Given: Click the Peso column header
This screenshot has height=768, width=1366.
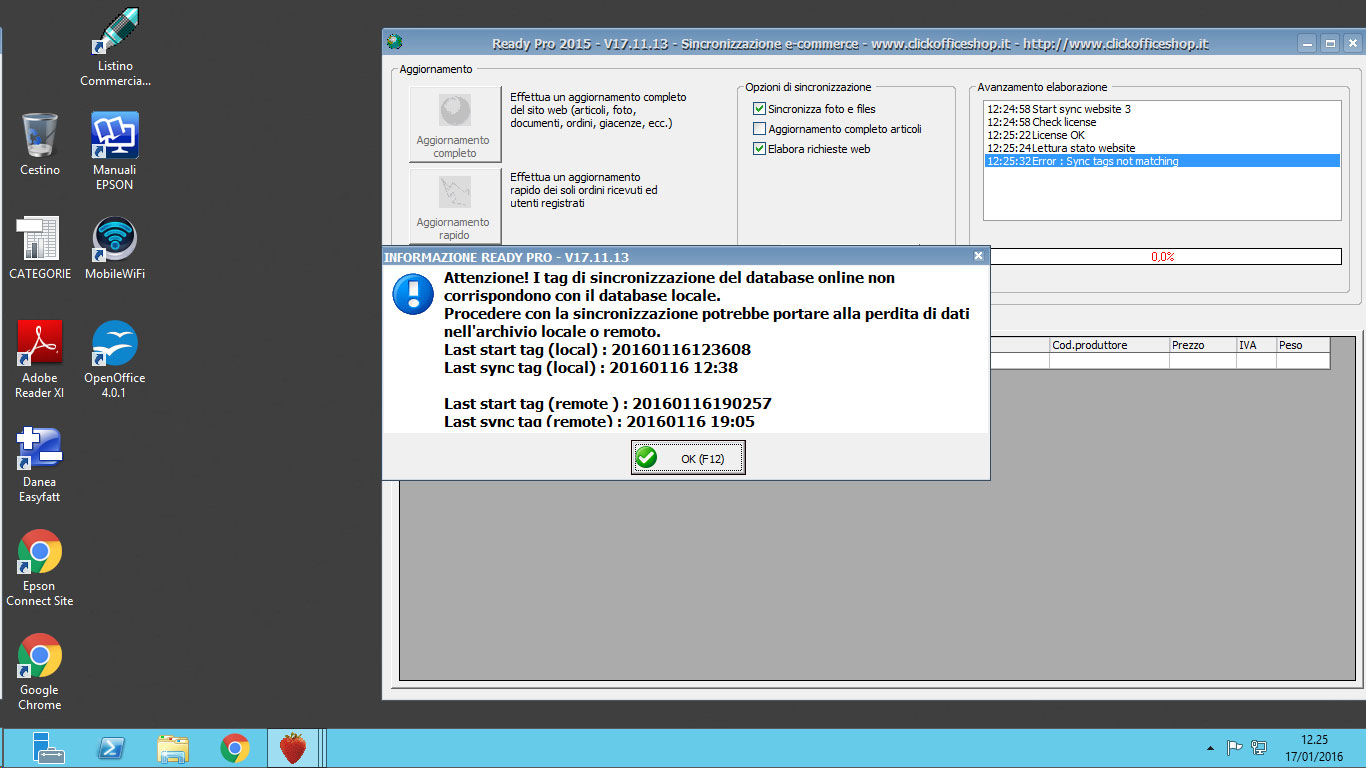Looking at the screenshot, I should [x=1303, y=345].
